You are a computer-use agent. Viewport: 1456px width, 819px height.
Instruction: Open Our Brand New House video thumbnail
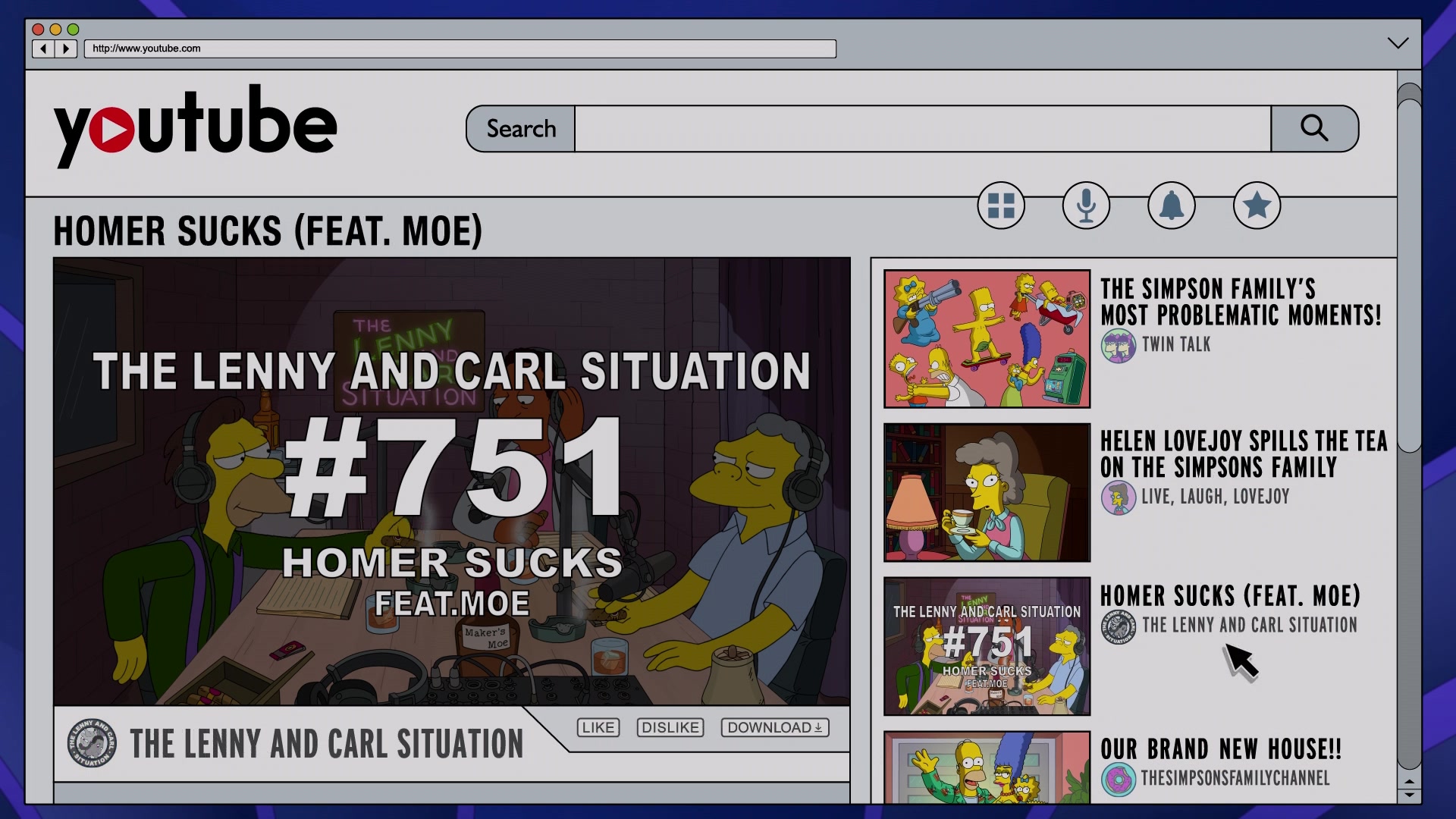click(x=987, y=767)
